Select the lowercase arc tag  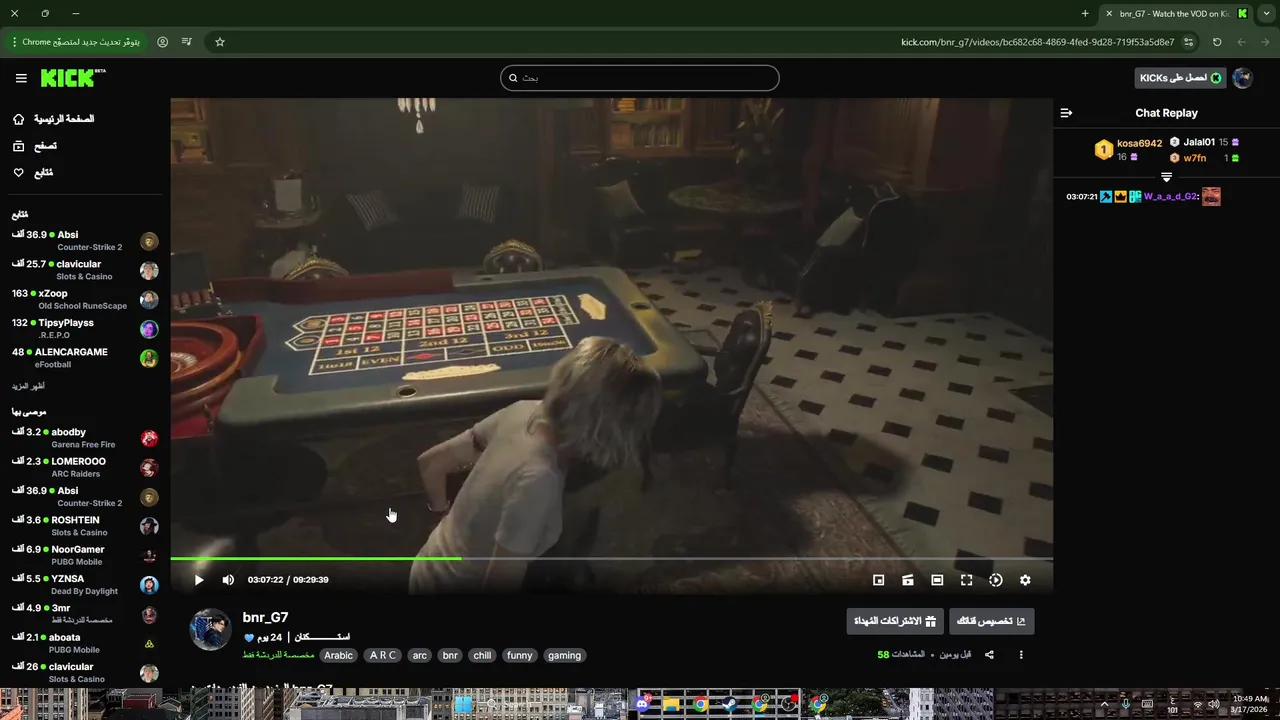pyautogui.click(x=420, y=656)
